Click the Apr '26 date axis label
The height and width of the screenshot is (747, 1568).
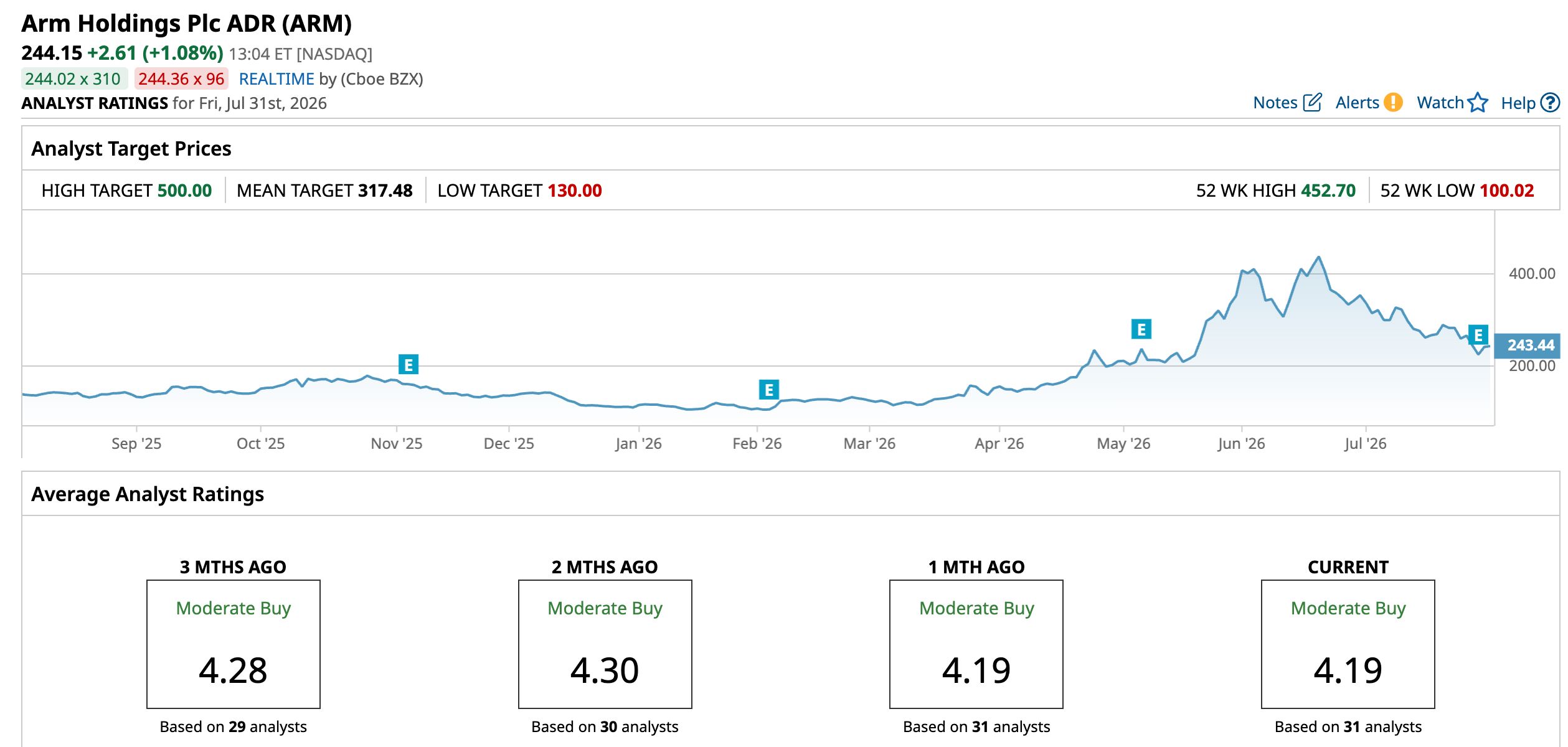pos(999,444)
